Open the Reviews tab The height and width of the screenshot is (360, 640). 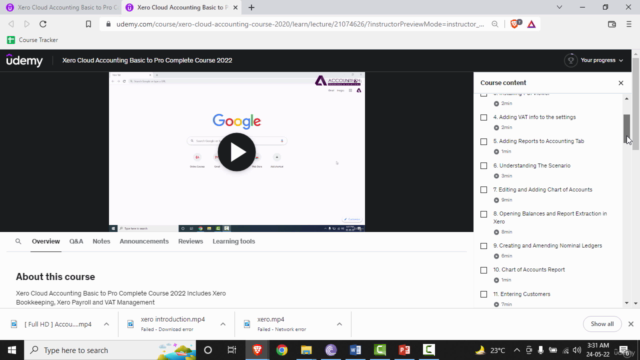pos(191,241)
